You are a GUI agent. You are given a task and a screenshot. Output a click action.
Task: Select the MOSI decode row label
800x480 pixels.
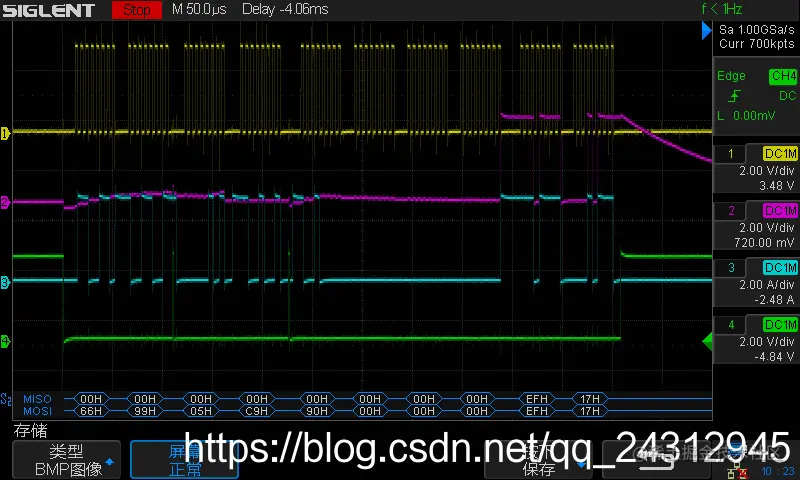(x=37, y=411)
